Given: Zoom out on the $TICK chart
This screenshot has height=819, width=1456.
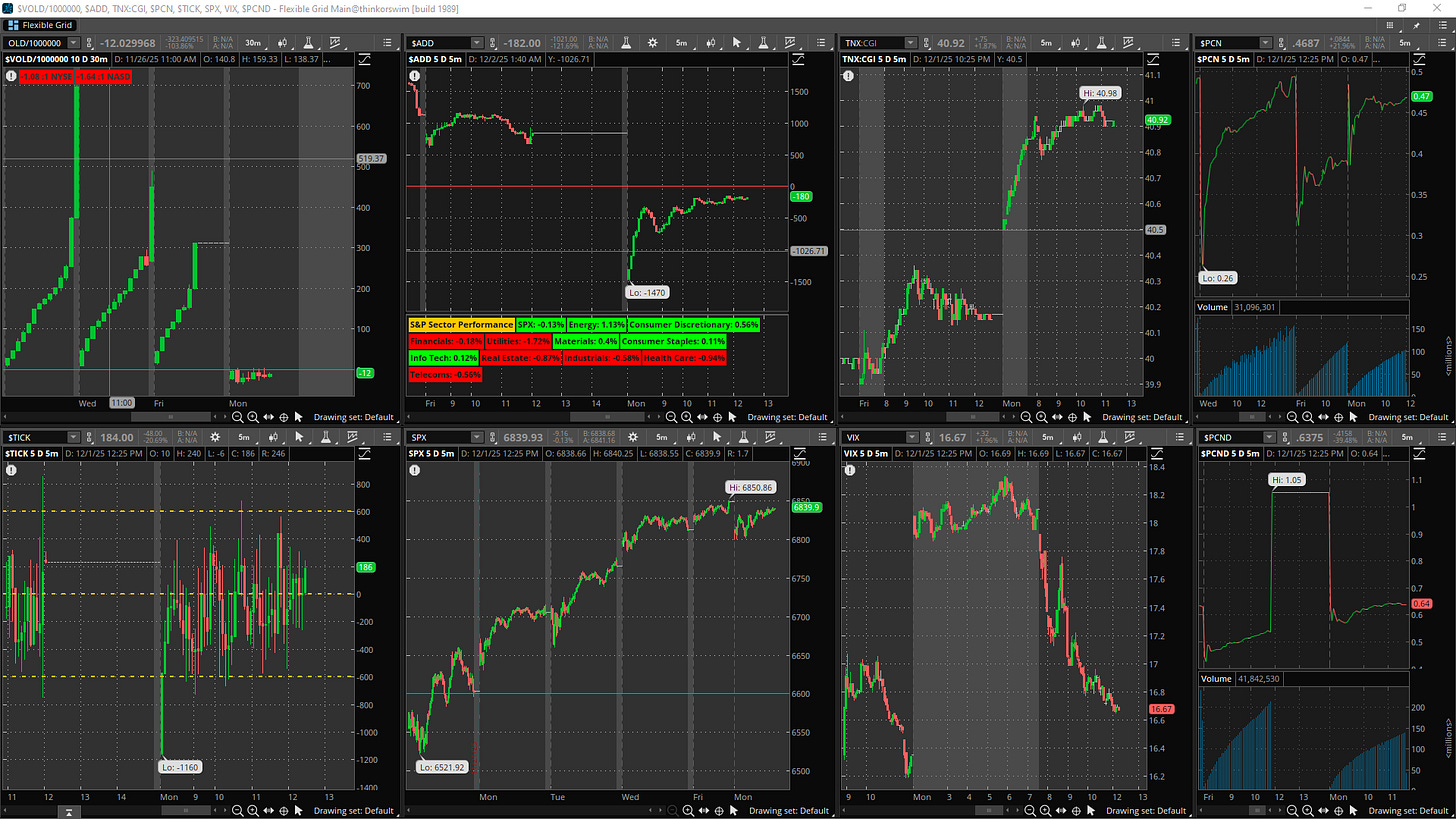Looking at the screenshot, I should click(x=237, y=810).
